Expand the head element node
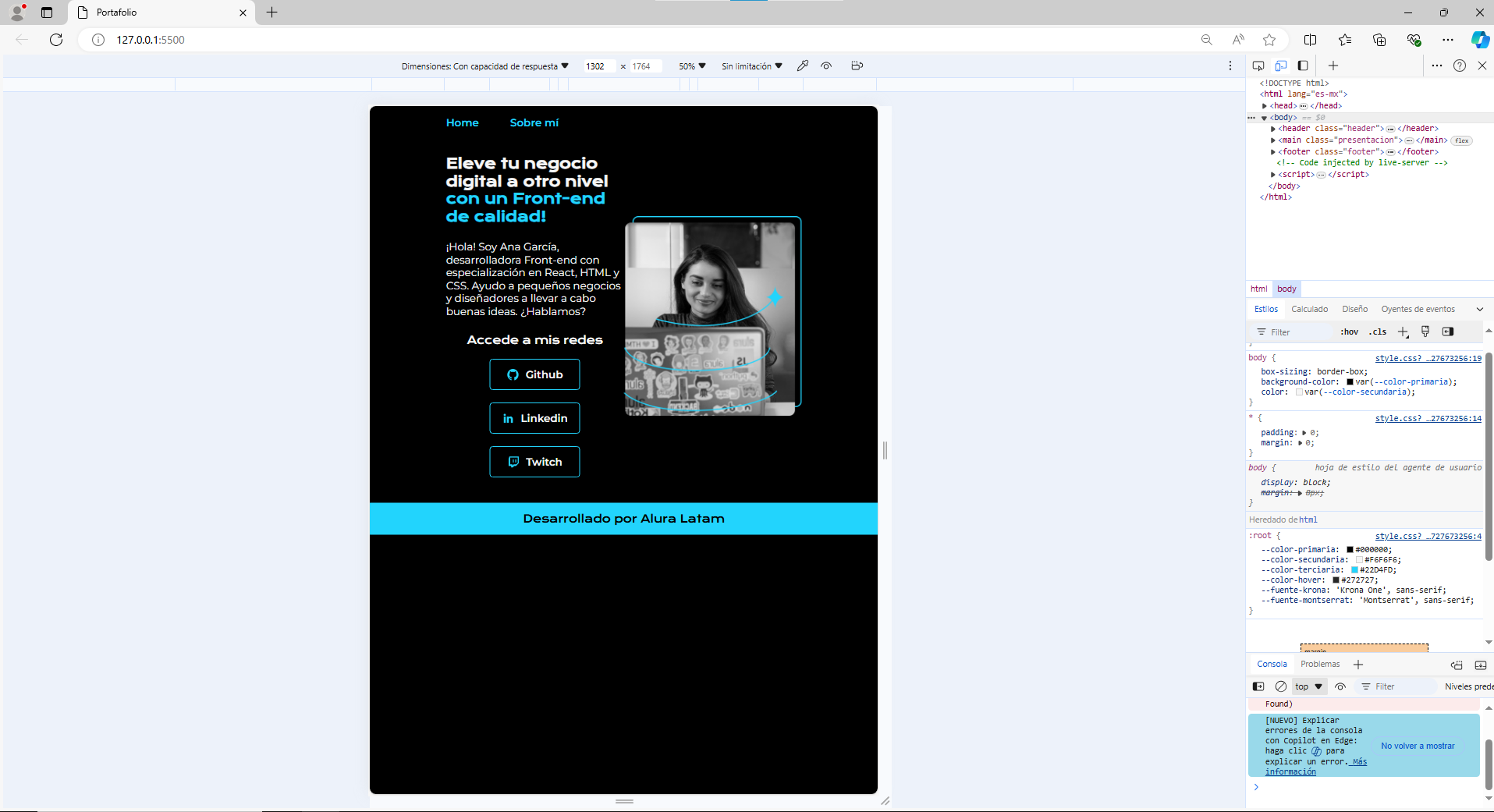This screenshot has width=1494, height=812. (1265, 106)
